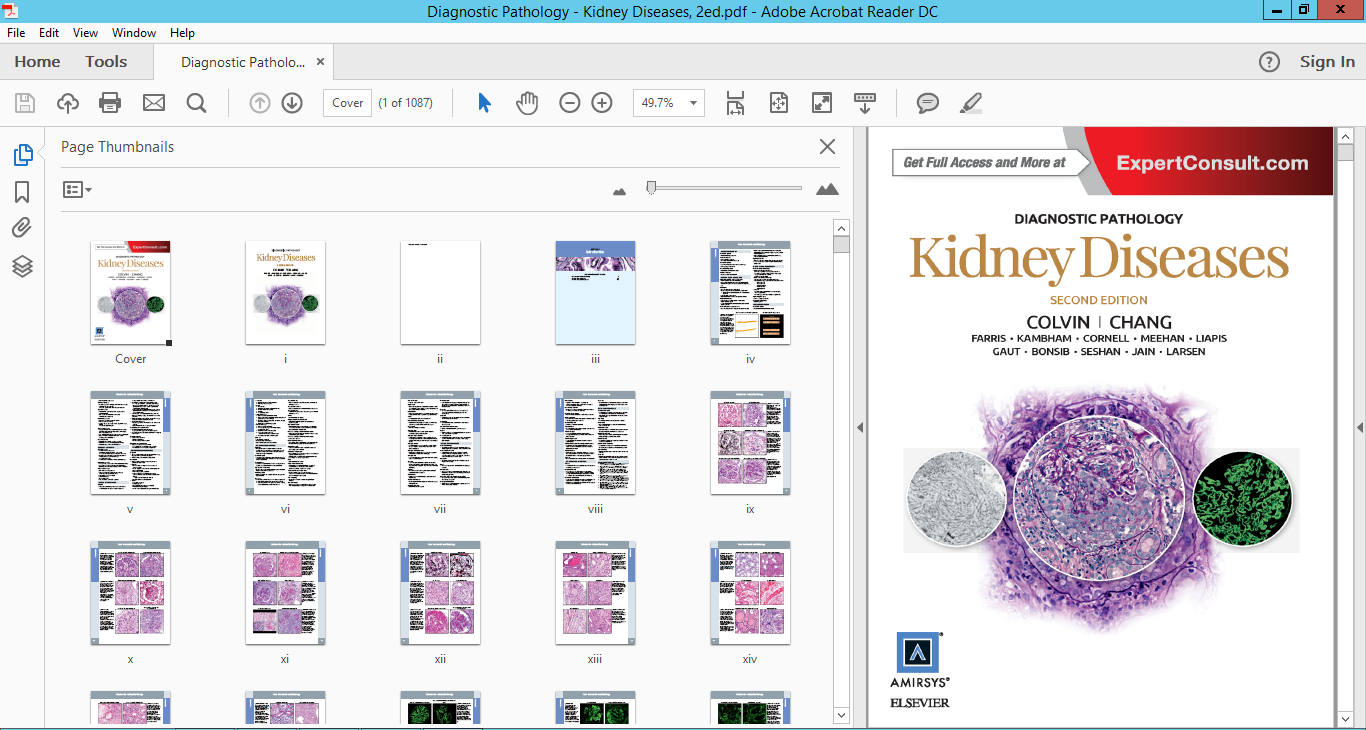
Task: Open the View menu
Action: [86, 33]
